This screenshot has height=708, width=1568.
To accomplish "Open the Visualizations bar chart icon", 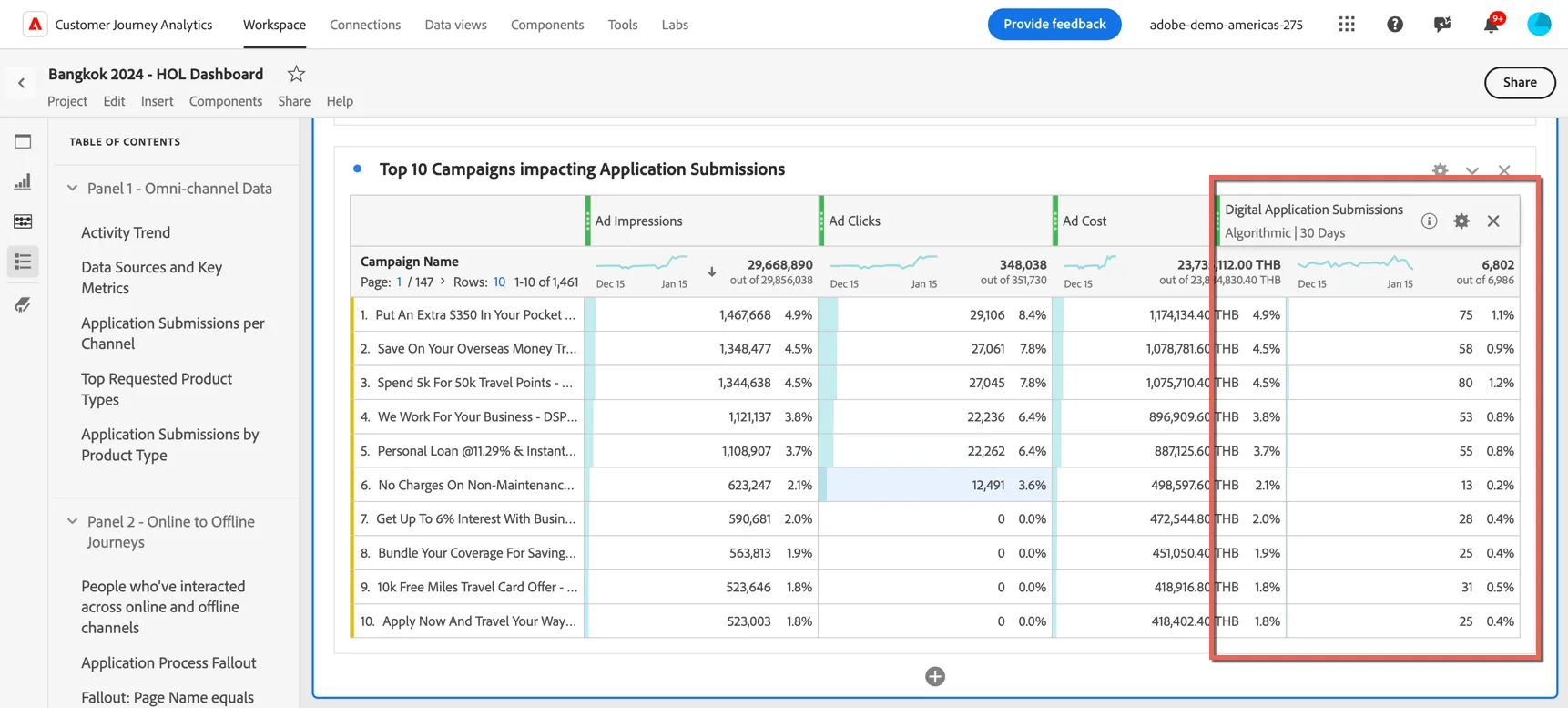I will [23, 181].
